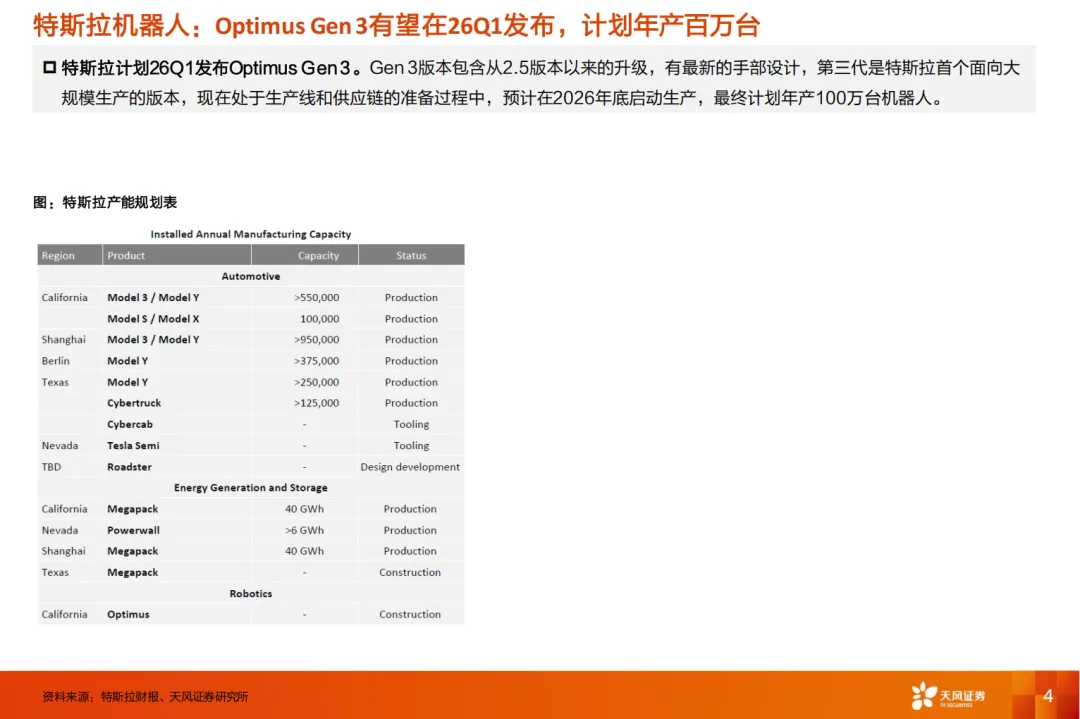Click the >375,000 capacity cell
This screenshot has width=1080, height=719.
point(317,361)
